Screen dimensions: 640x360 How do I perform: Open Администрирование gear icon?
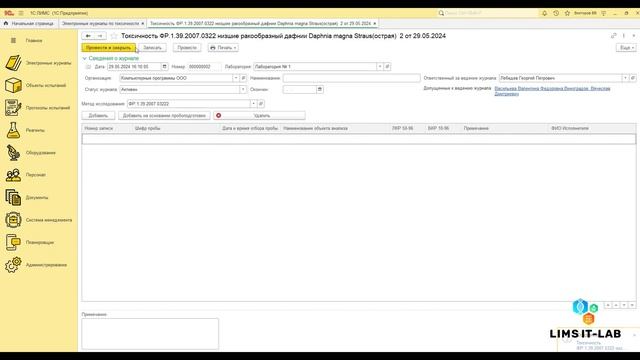13,264
